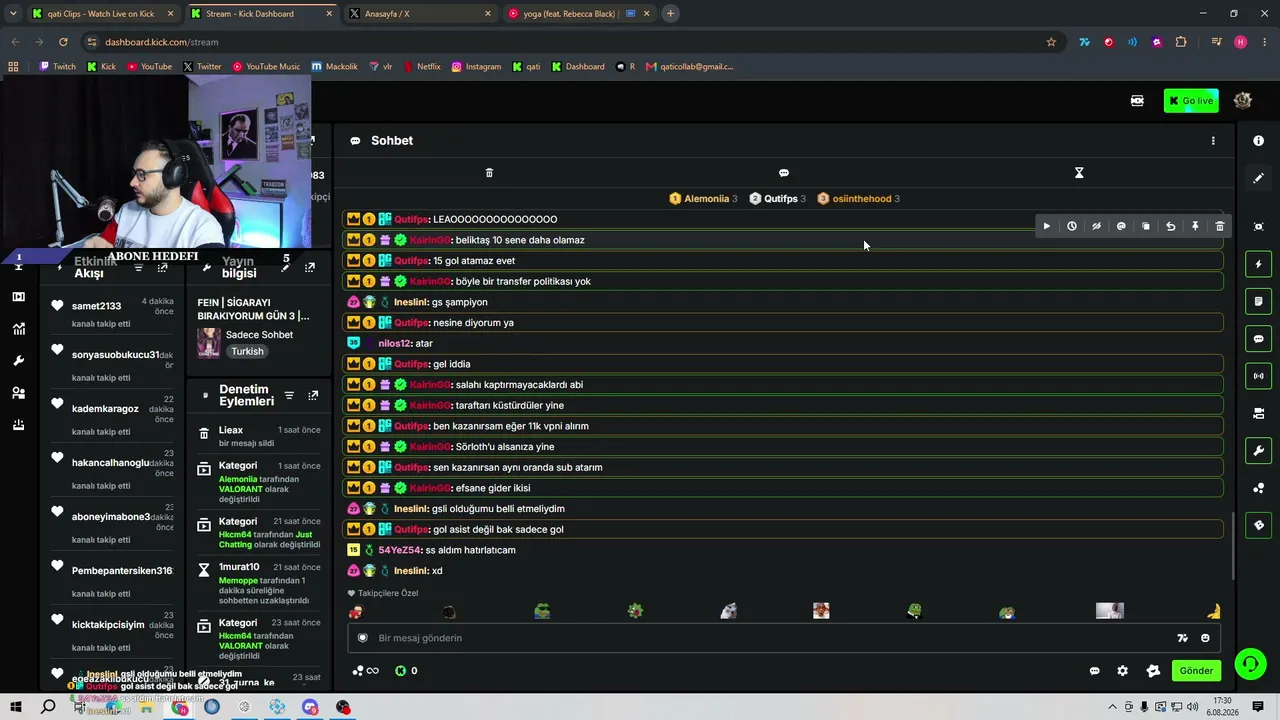Open the Netflix bookmark
This screenshot has width=1280, height=720.
coord(421,67)
